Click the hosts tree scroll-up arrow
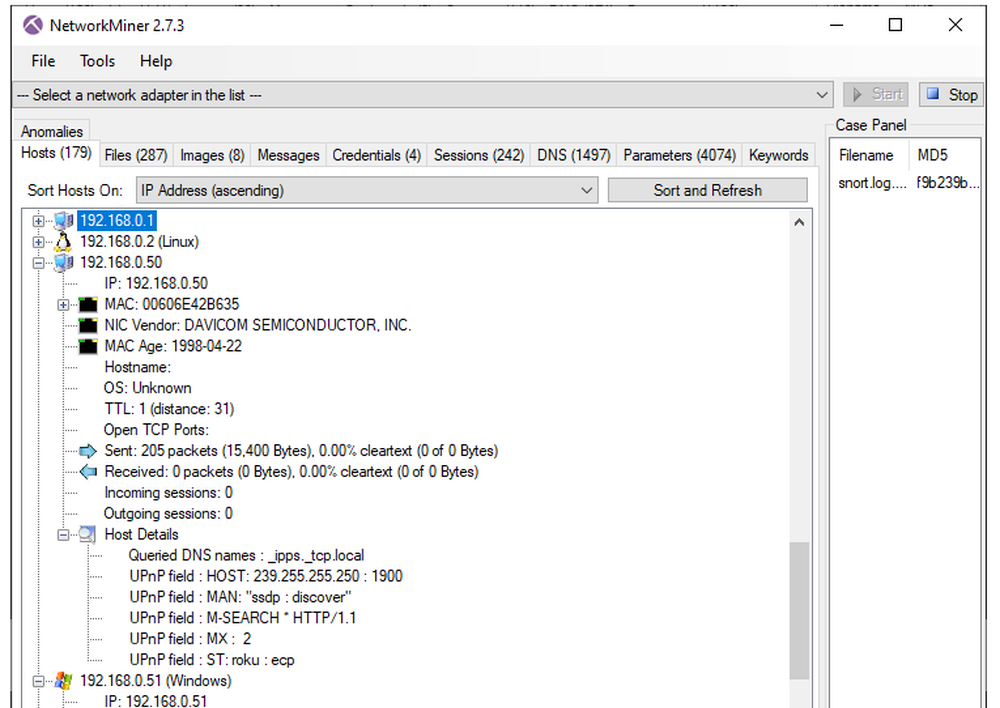This screenshot has width=1000, height=708. [x=800, y=223]
